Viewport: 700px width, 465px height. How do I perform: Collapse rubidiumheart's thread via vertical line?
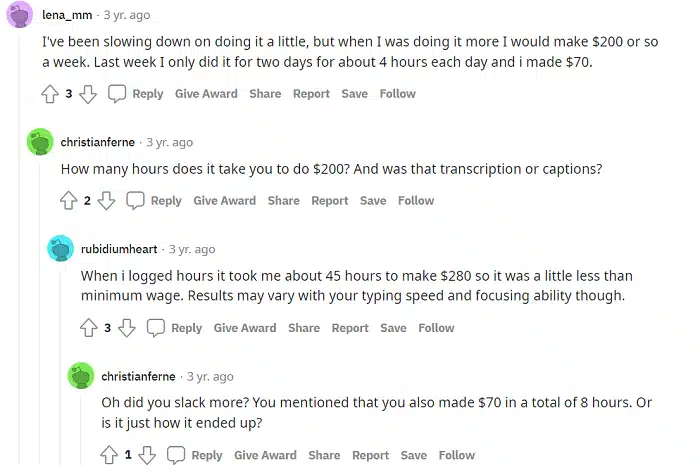pos(60,366)
